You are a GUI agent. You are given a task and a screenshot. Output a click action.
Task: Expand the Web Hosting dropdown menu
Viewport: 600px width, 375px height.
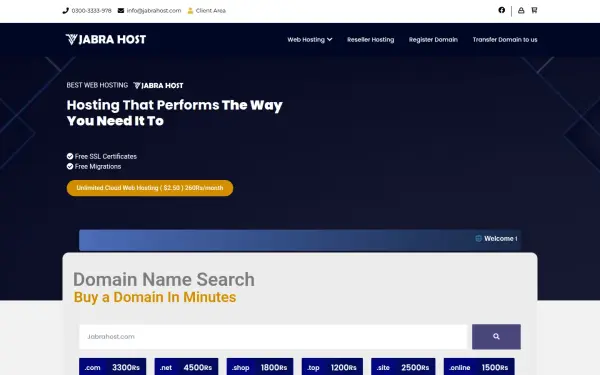coord(310,39)
